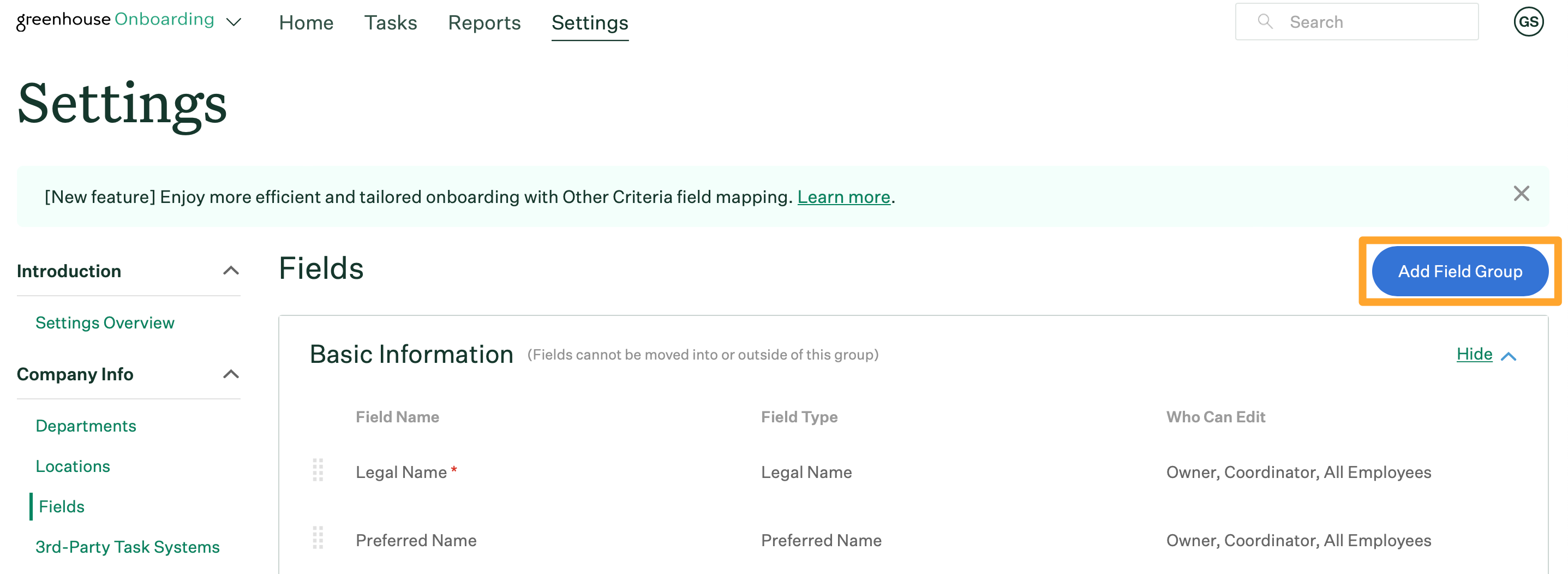Select the Settings tab
The image size is (1568, 574).
pyautogui.click(x=590, y=22)
